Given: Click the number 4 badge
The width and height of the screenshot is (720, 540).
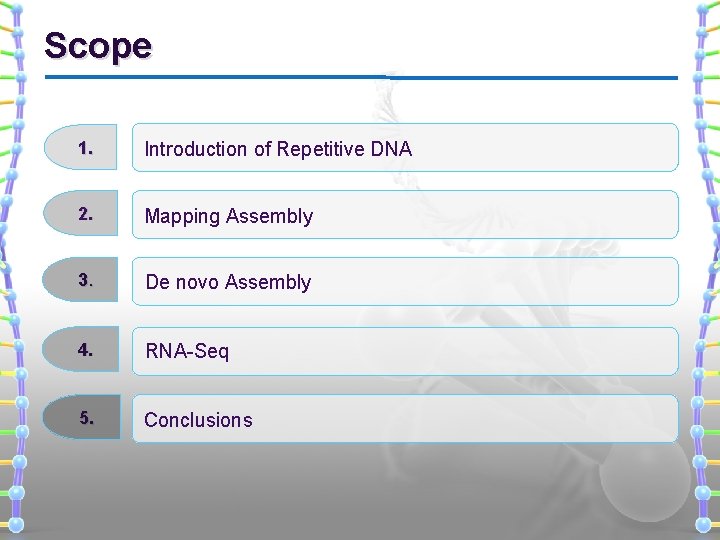Looking at the screenshot, I should coord(84,351).
